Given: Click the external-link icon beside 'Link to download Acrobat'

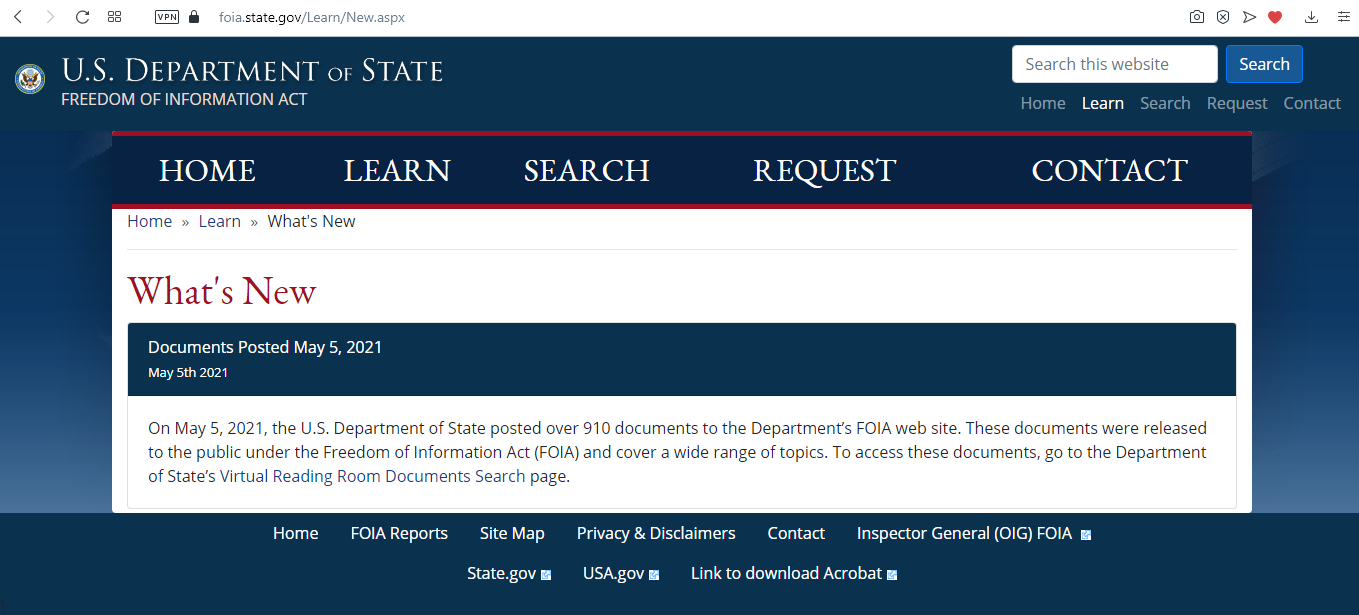Looking at the screenshot, I should (892, 575).
